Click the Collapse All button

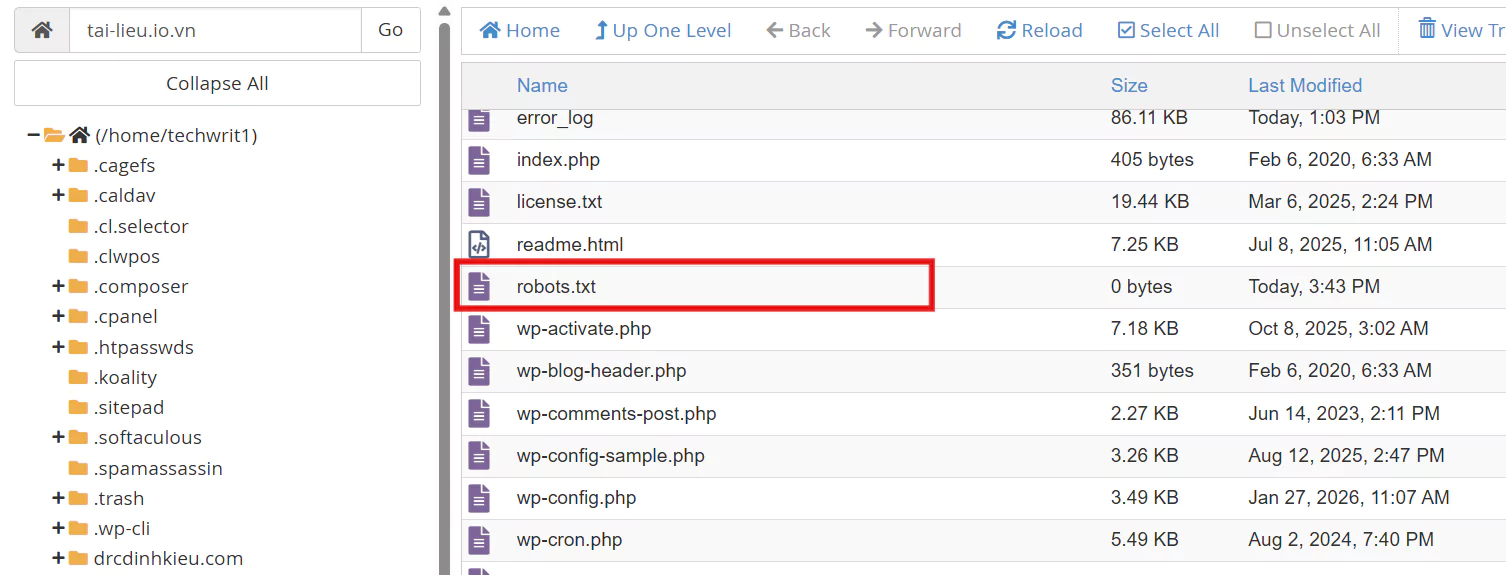(217, 83)
